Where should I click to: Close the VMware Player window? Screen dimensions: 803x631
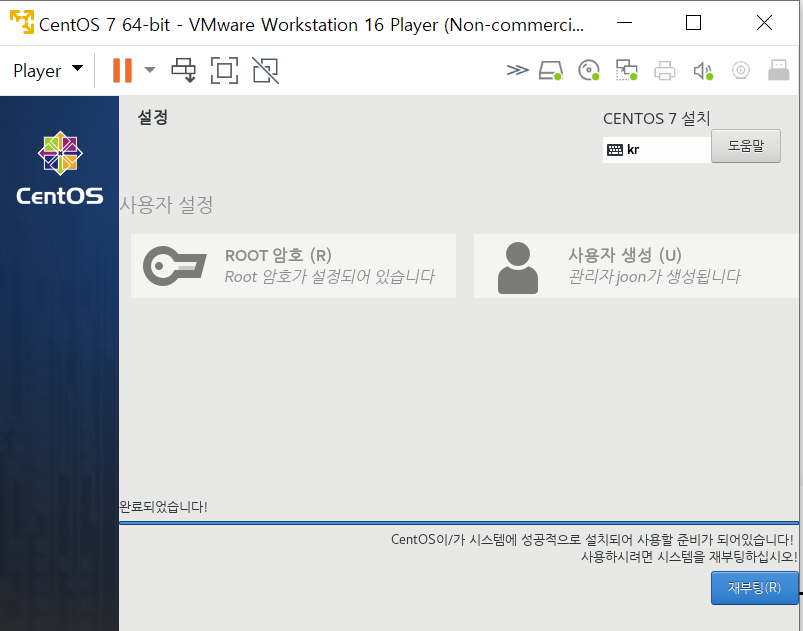coord(764,23)
